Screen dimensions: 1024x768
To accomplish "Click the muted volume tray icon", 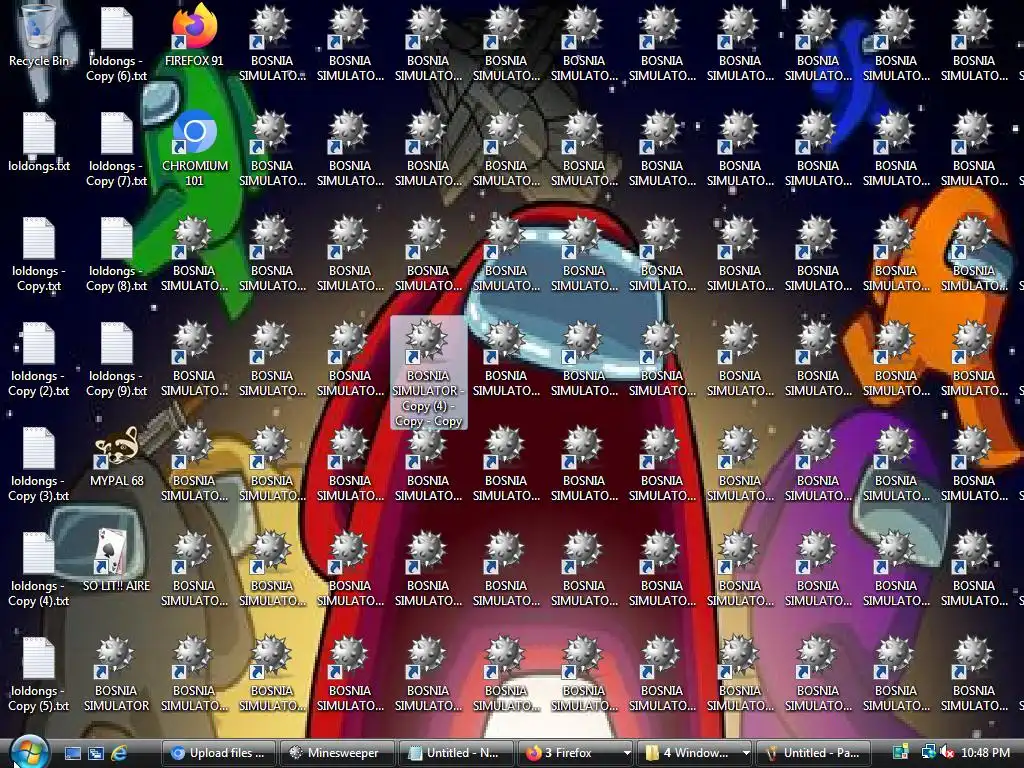I will click(x=946, y=753).
